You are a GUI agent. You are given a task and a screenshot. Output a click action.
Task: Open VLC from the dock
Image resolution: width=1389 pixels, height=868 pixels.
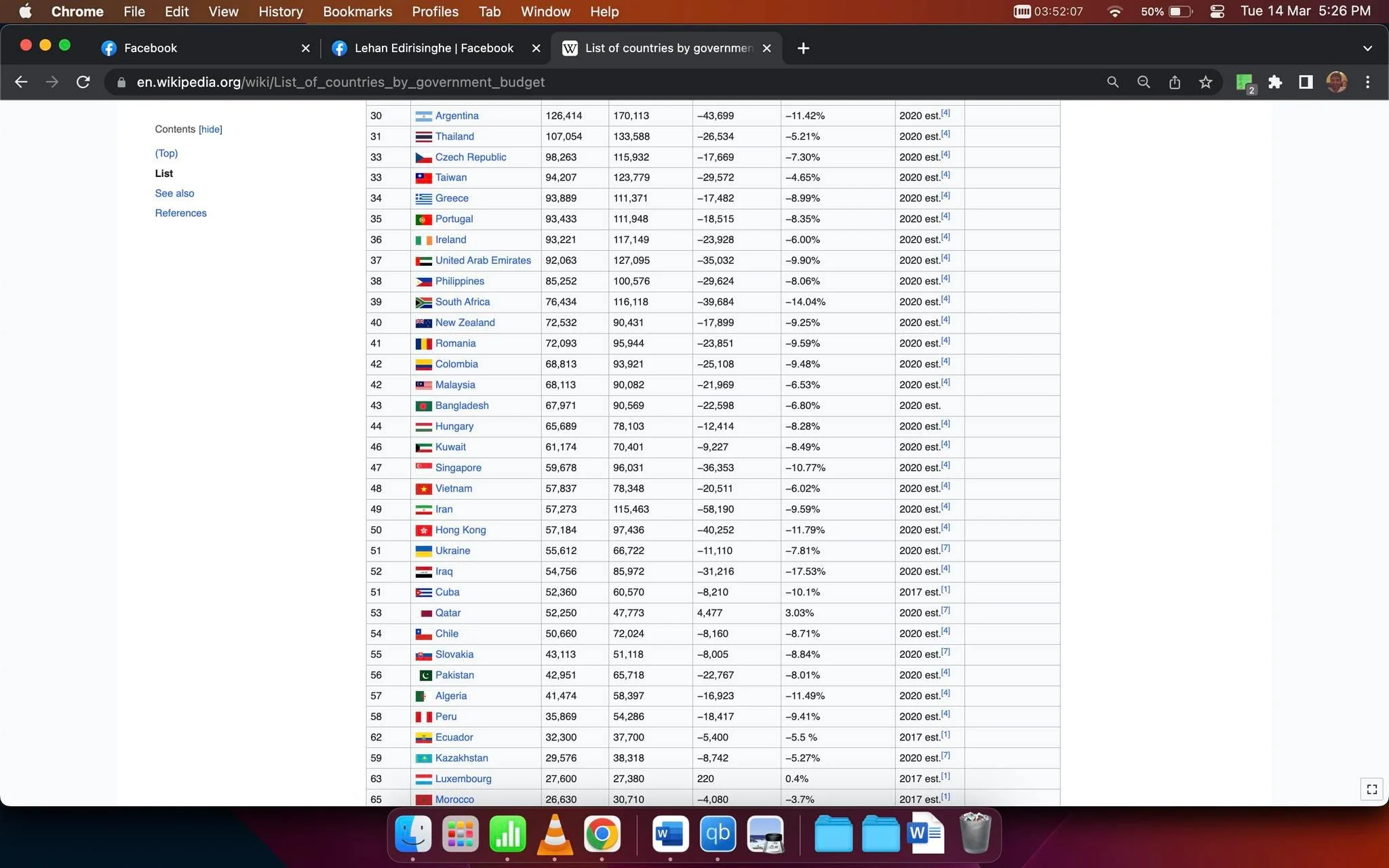click(x=554, y=834)
